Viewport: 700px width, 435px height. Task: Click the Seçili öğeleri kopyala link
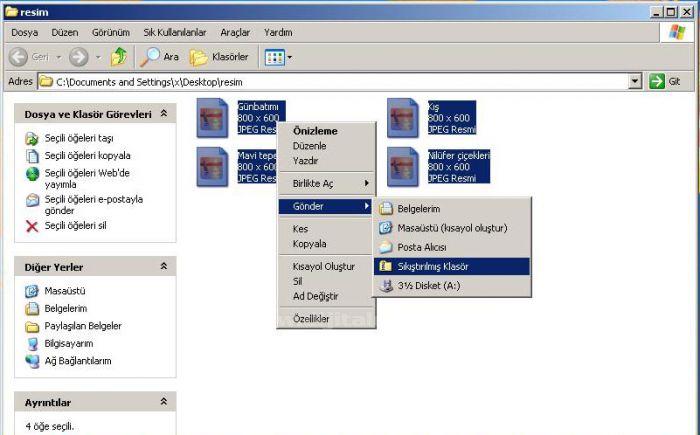click(87, 156)
